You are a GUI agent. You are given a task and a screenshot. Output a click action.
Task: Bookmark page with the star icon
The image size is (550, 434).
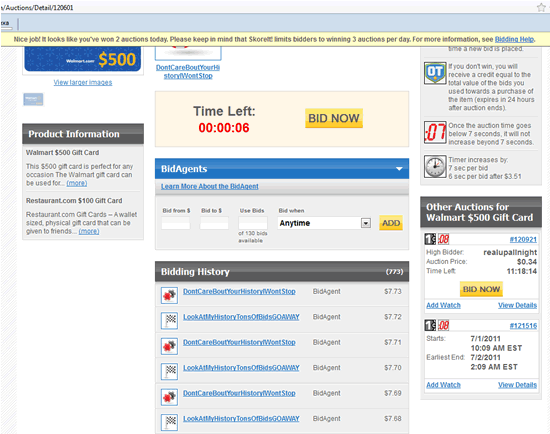(541, 7)
